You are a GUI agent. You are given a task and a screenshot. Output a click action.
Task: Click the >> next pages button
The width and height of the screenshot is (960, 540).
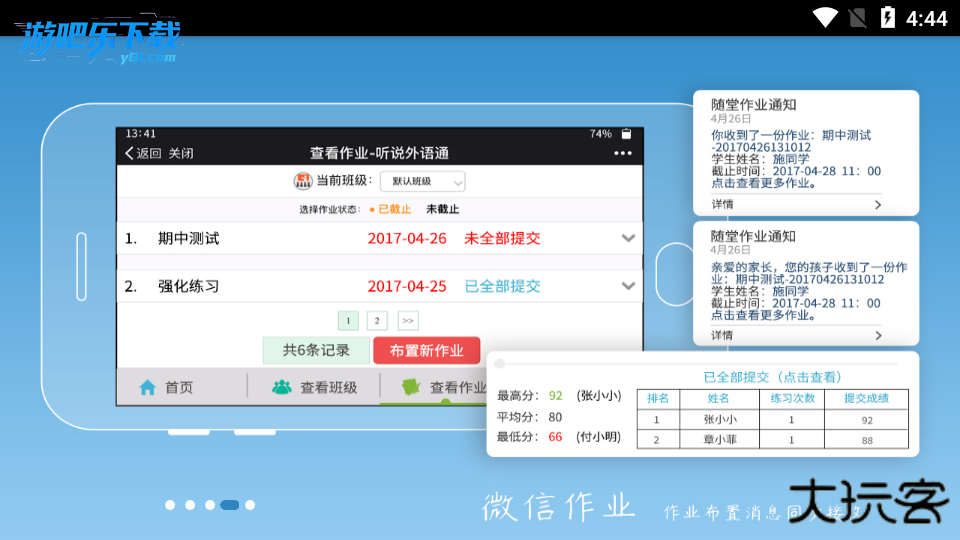408,321
